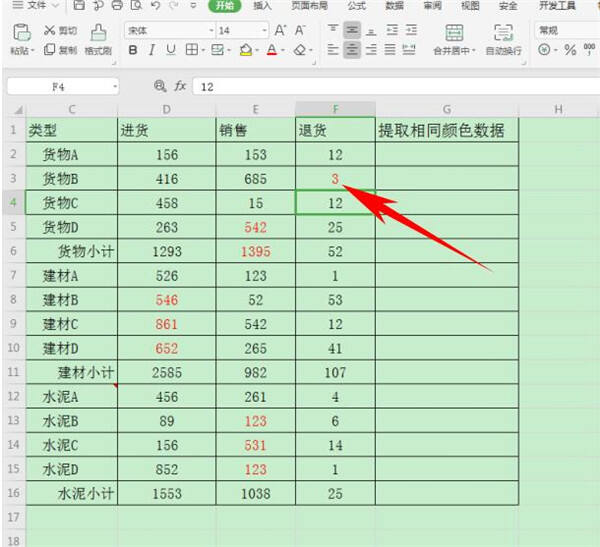Click the Cut (剪切) button
Image resolution: width=600 pixels, height=547 pixels.
(x=60, y=30)
